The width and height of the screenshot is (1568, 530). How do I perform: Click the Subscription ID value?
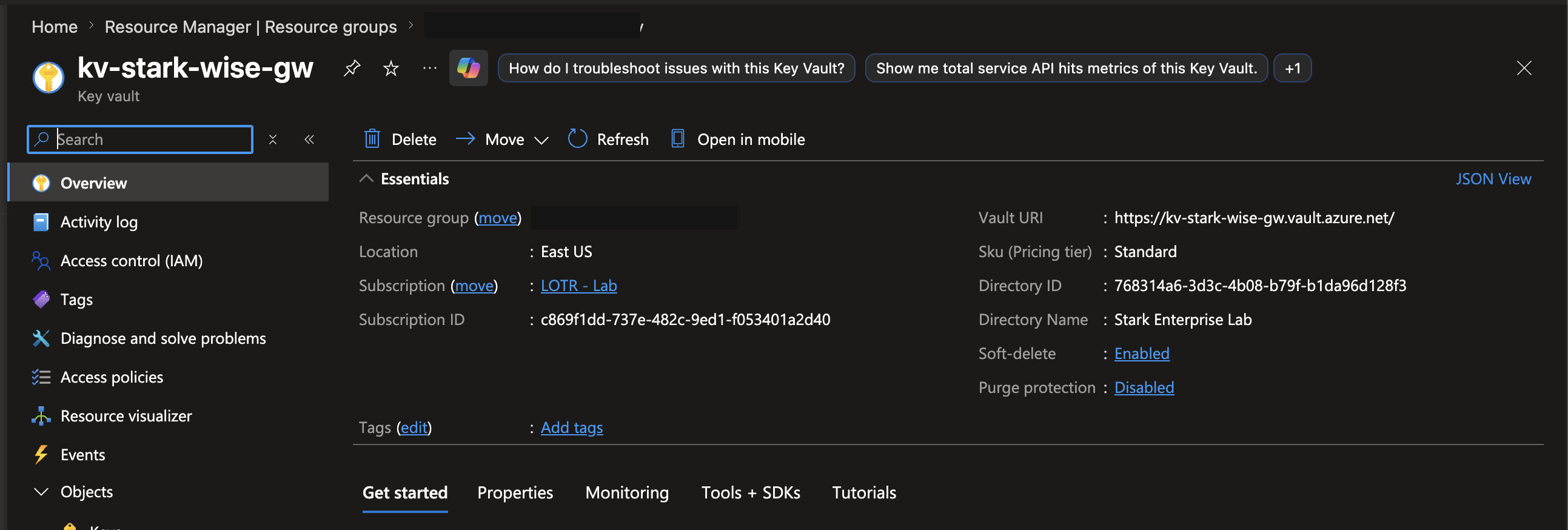click(685, 320)
